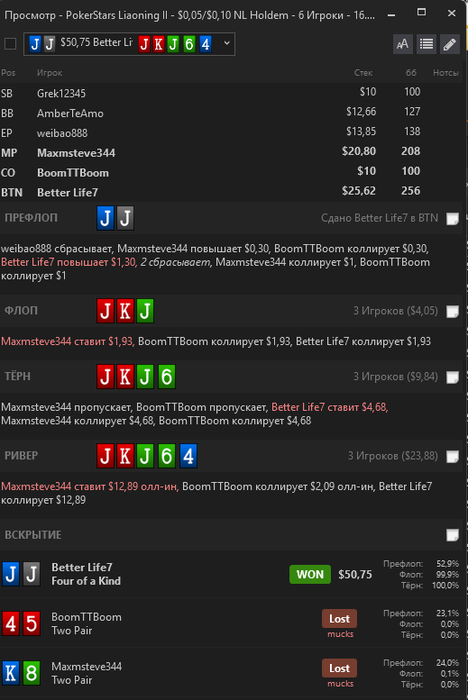The width and height of the screenshot is (468, 700).
Task: Open note icon for the Showdown section
Action: pos(452,535)
